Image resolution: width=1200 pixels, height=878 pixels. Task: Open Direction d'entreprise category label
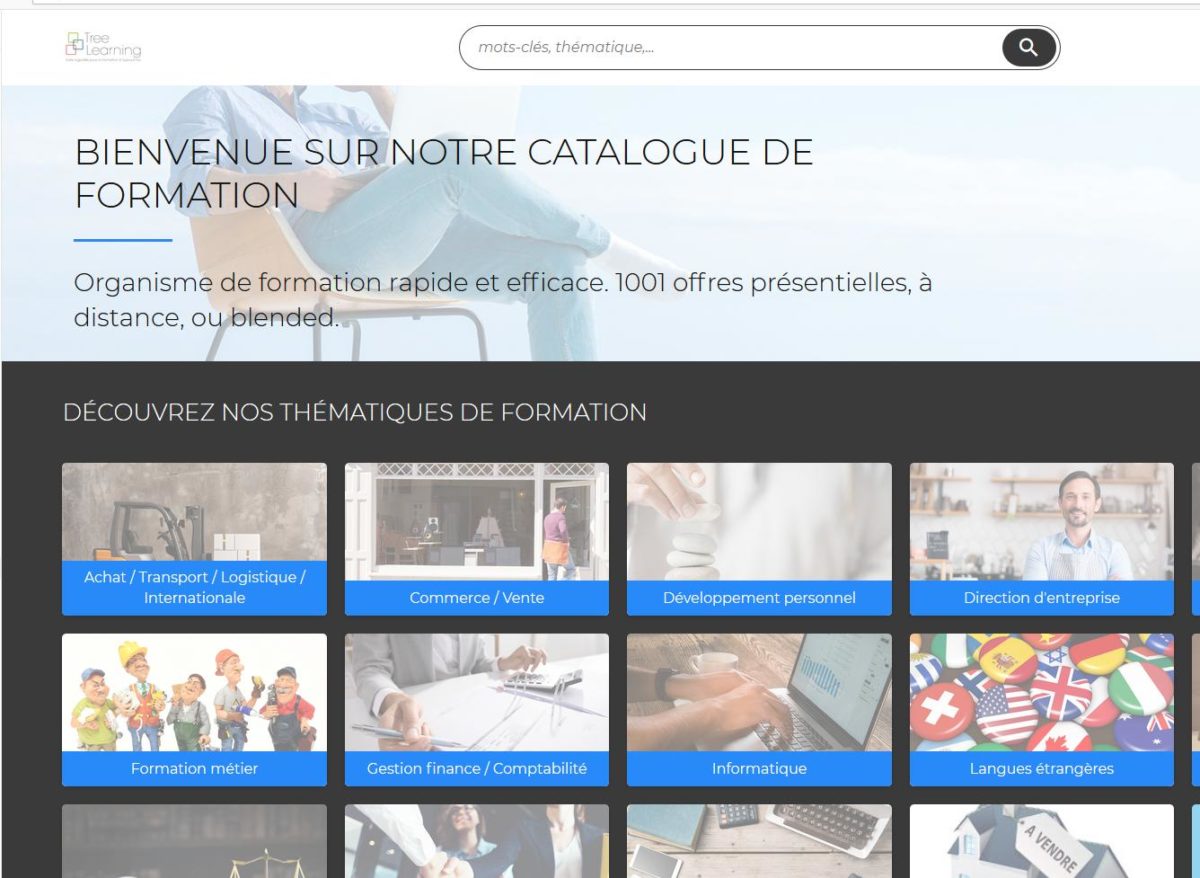tap(1041, 598)
